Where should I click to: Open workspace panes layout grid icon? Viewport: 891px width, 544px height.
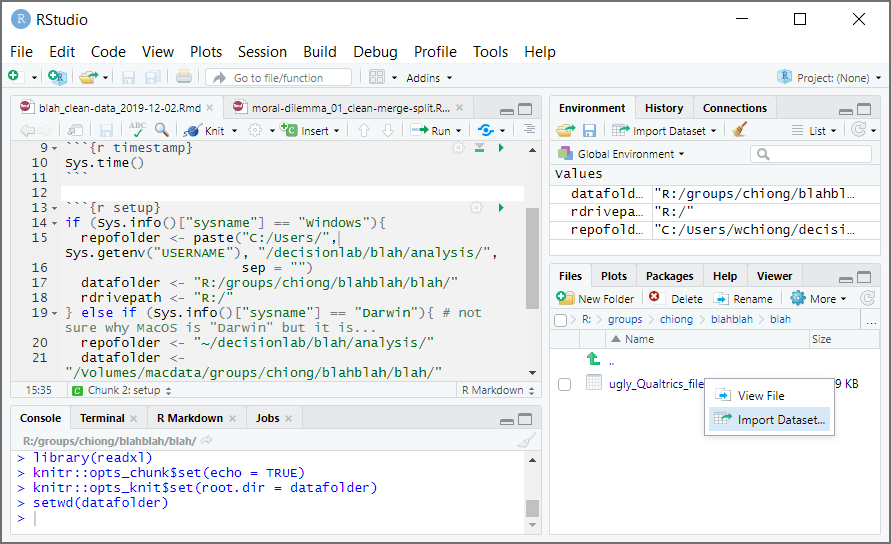377,77
